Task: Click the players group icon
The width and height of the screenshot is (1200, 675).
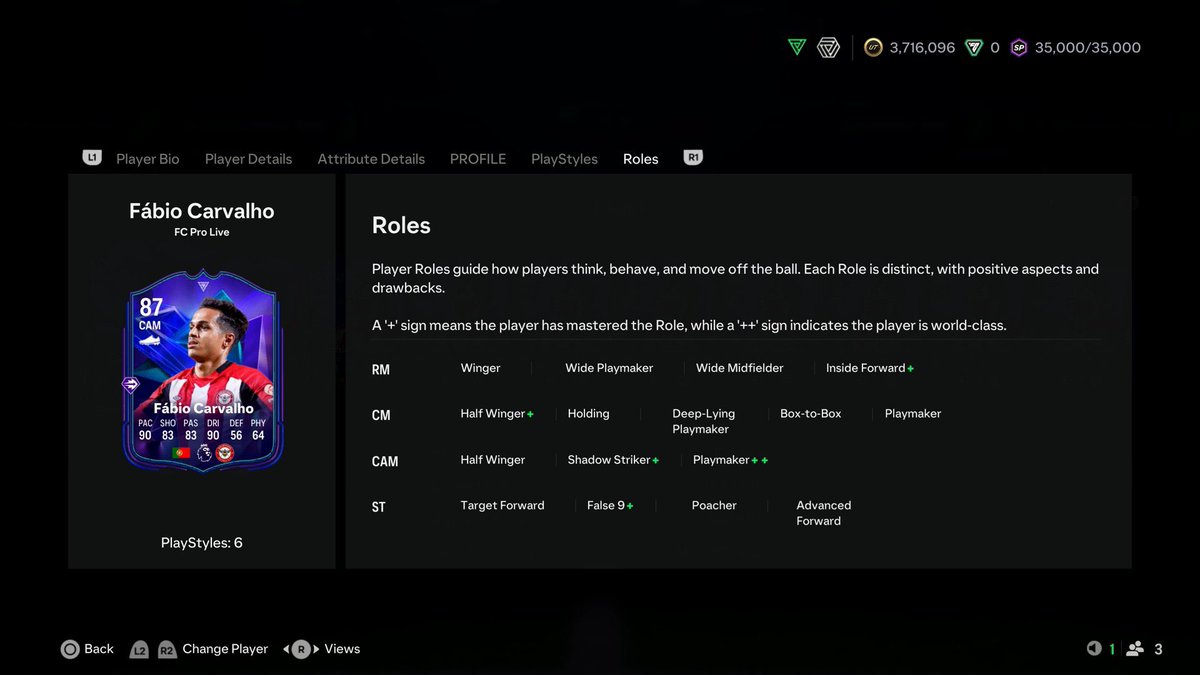Action: (1135, 649)
